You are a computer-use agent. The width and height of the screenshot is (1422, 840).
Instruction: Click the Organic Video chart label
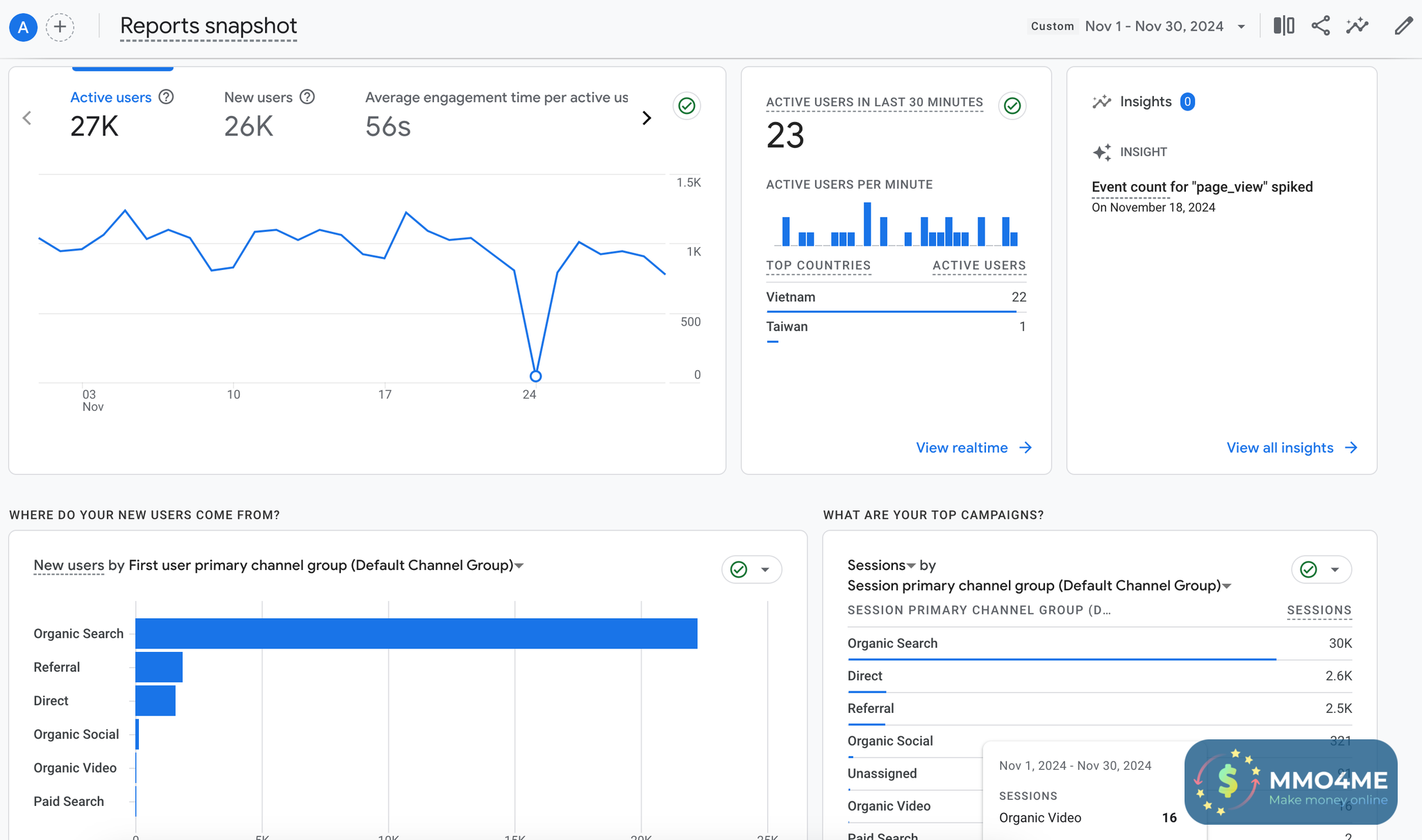click(x=75, y=768)
